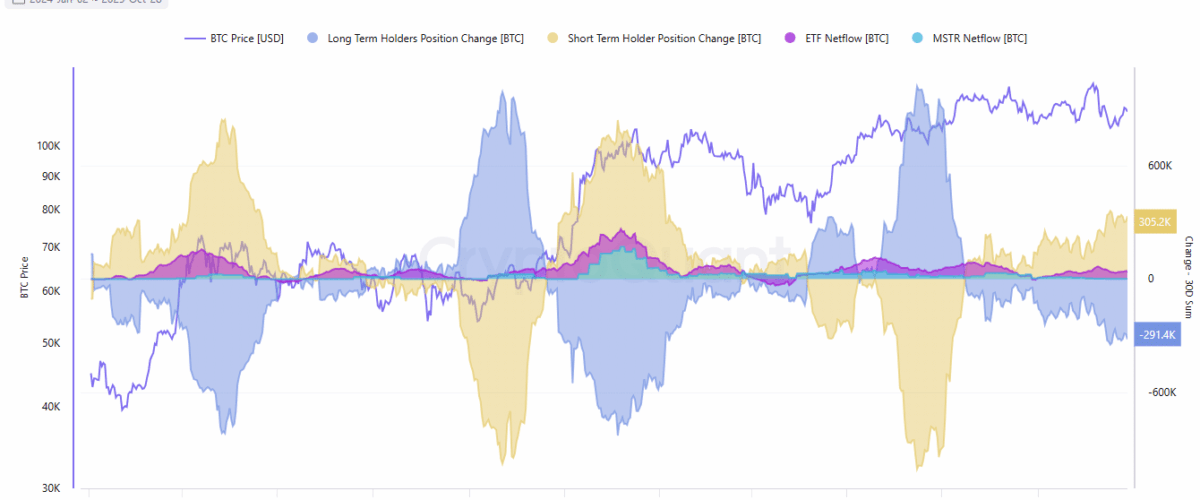The width and height of the screenshot is (1200, 500).
Task: Click the blue -291.4K value tag
Action: pyautogui.click(x=1158, y=335)
